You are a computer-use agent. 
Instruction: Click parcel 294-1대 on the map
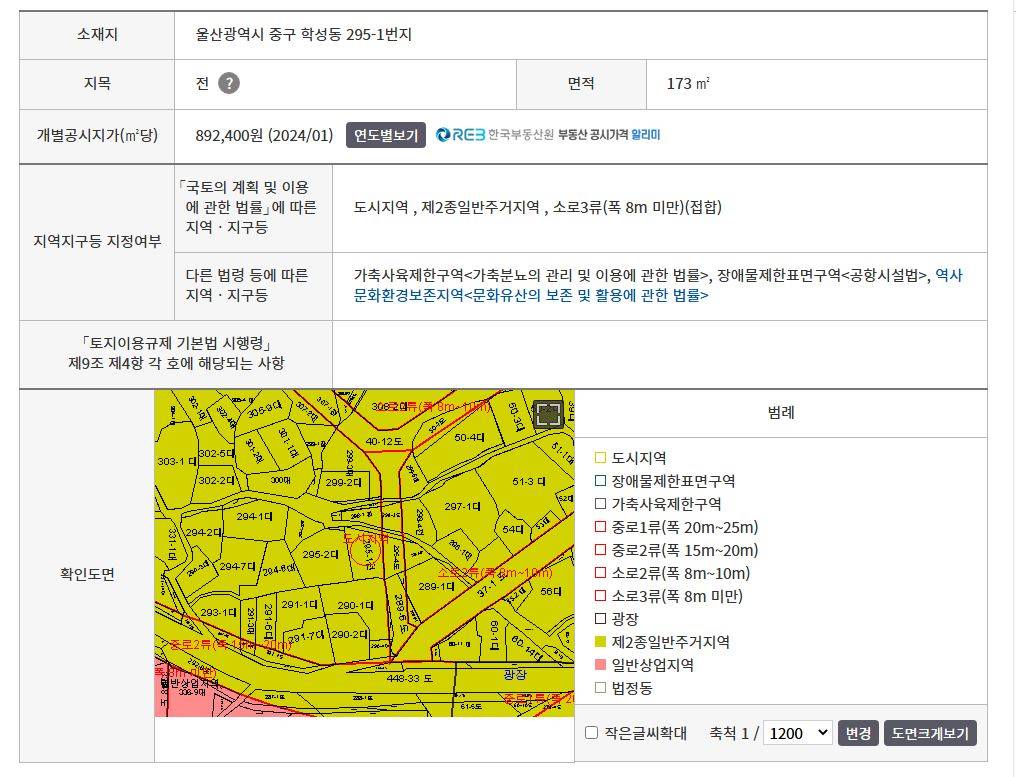point(254,516)
